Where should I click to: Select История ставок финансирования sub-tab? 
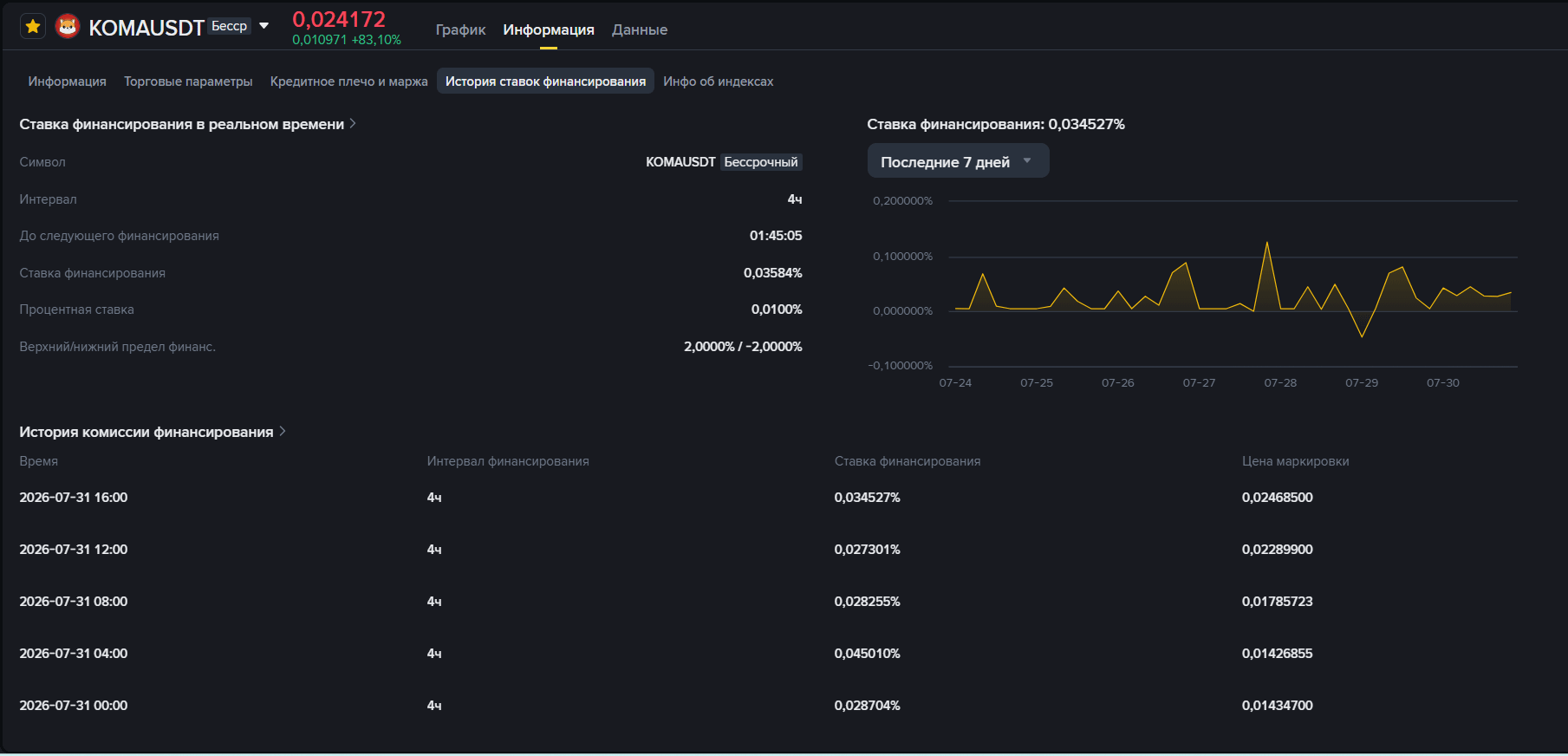pyautogui.click(x=545, y=81)
